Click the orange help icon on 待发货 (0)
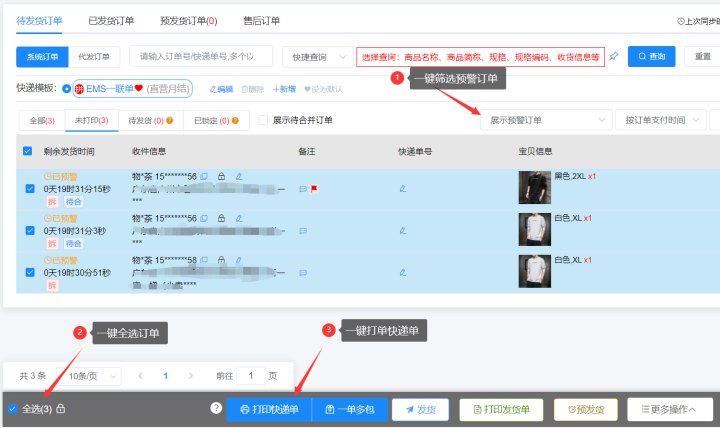 (169, 121)
